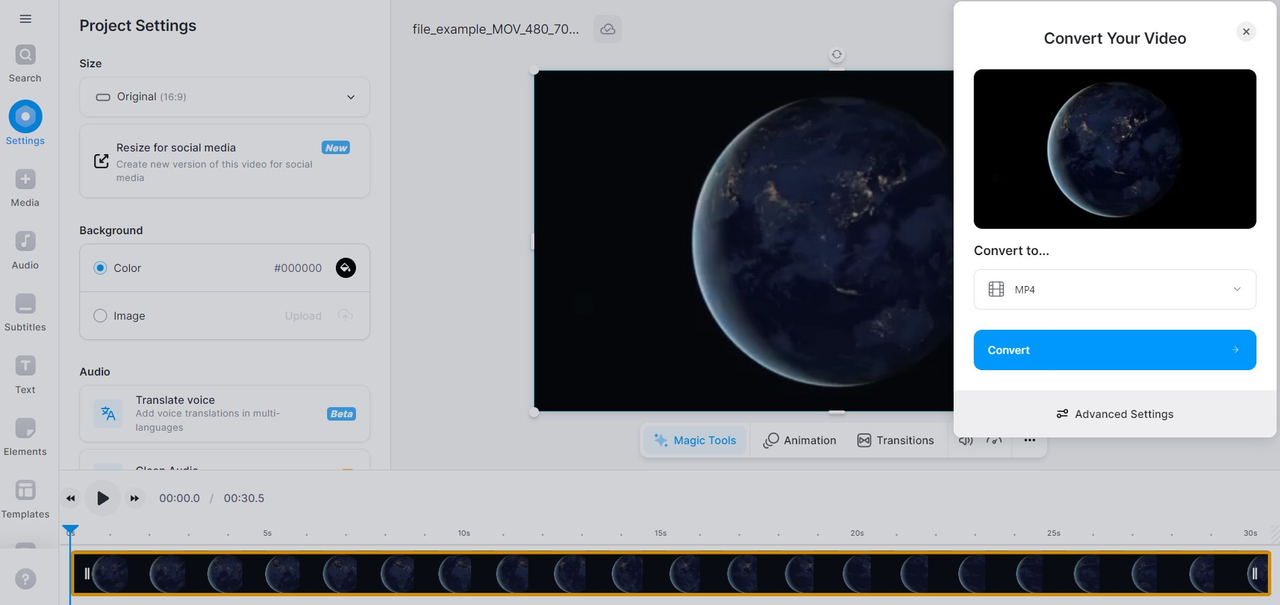1280x605 pixels.
Task: Skip forward in the timeline
Action: (x=134, y=498)
